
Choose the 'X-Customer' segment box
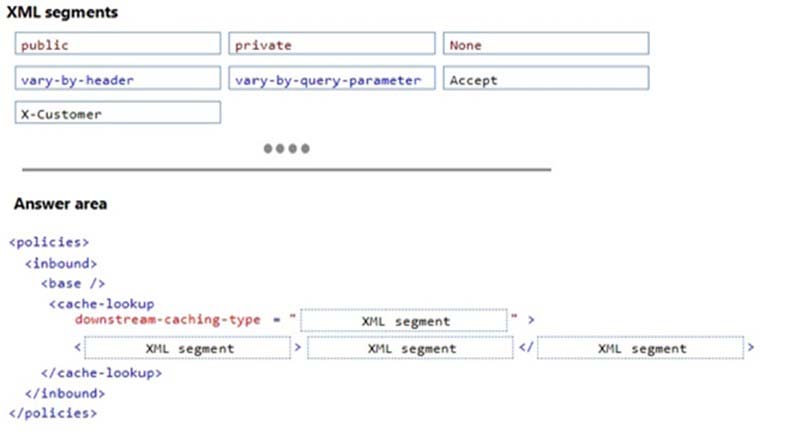point(117,113)
